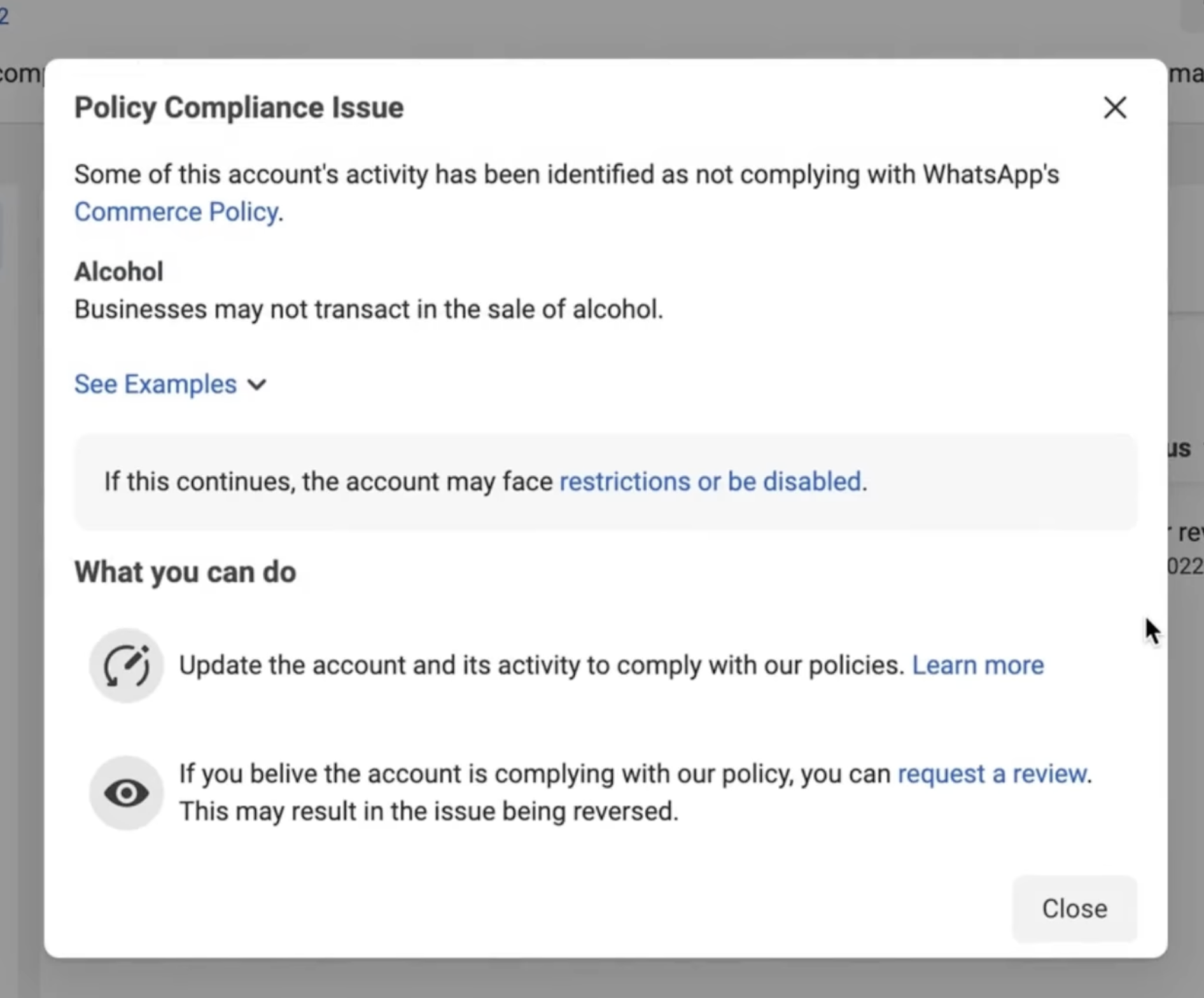The height and width of the screenshot is (998, 1204).
Task: Click the request a review link
Action: point(992,774)
